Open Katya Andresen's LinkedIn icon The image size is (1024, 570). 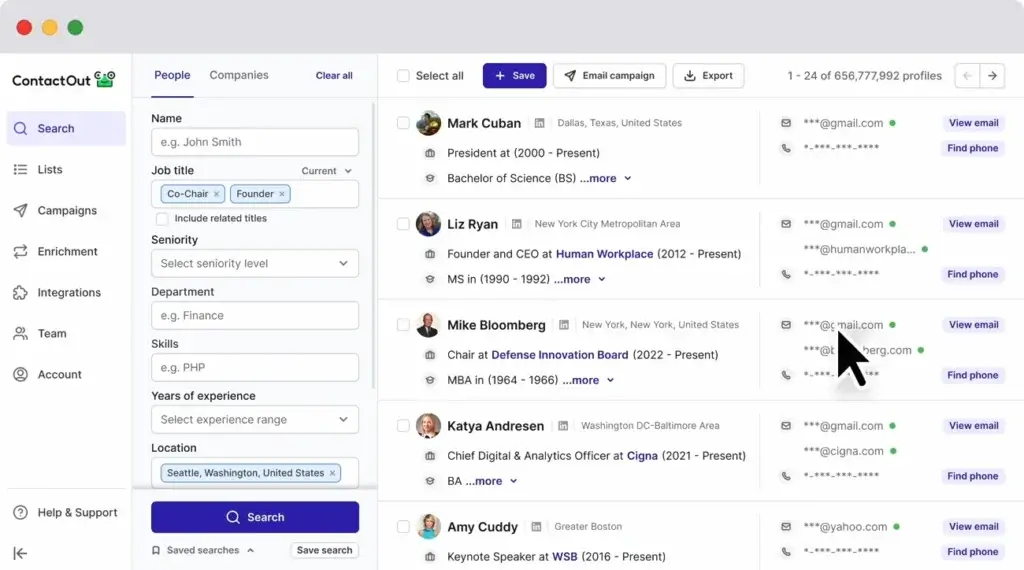pyautogui.click(x=563, y=426)
